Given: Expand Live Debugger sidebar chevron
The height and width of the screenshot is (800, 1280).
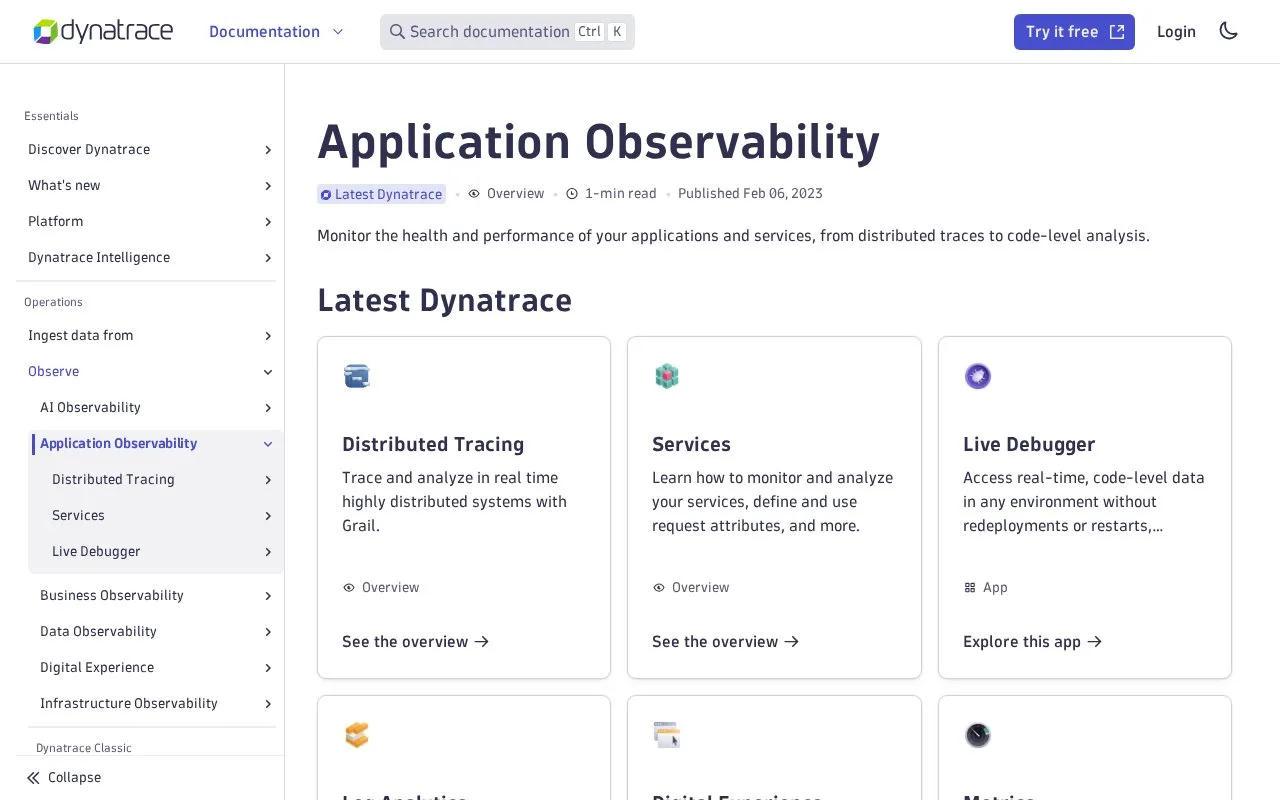Looking at the screenshot, I should 268,552.
